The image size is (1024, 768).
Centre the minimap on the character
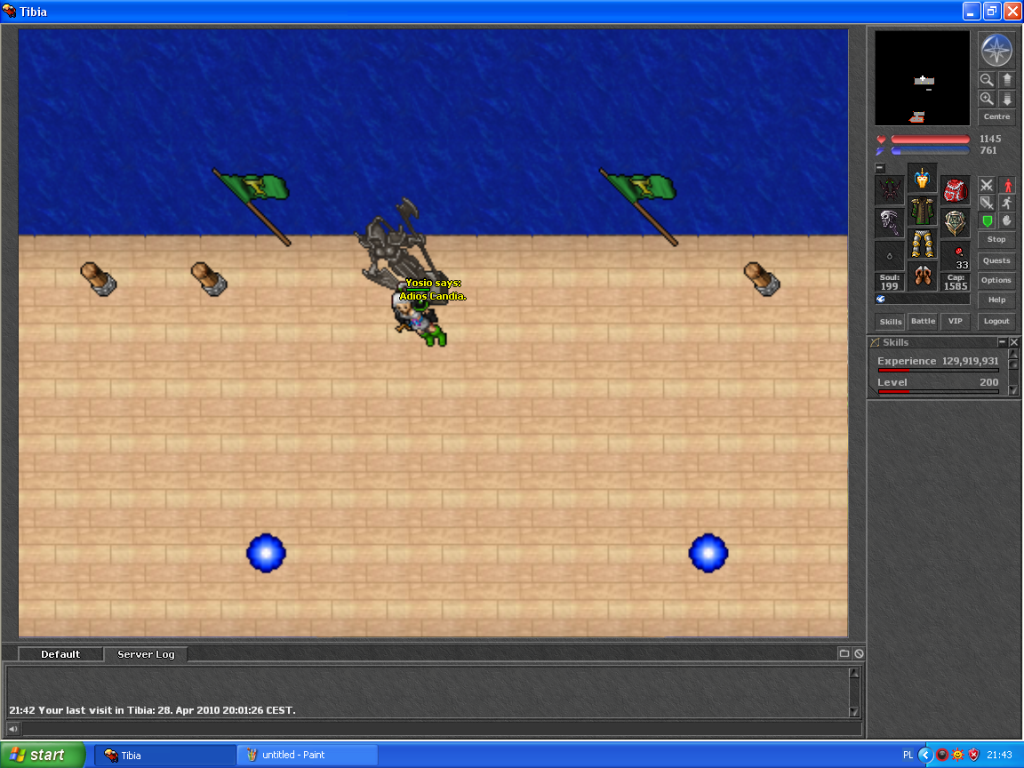click(997, 117)
